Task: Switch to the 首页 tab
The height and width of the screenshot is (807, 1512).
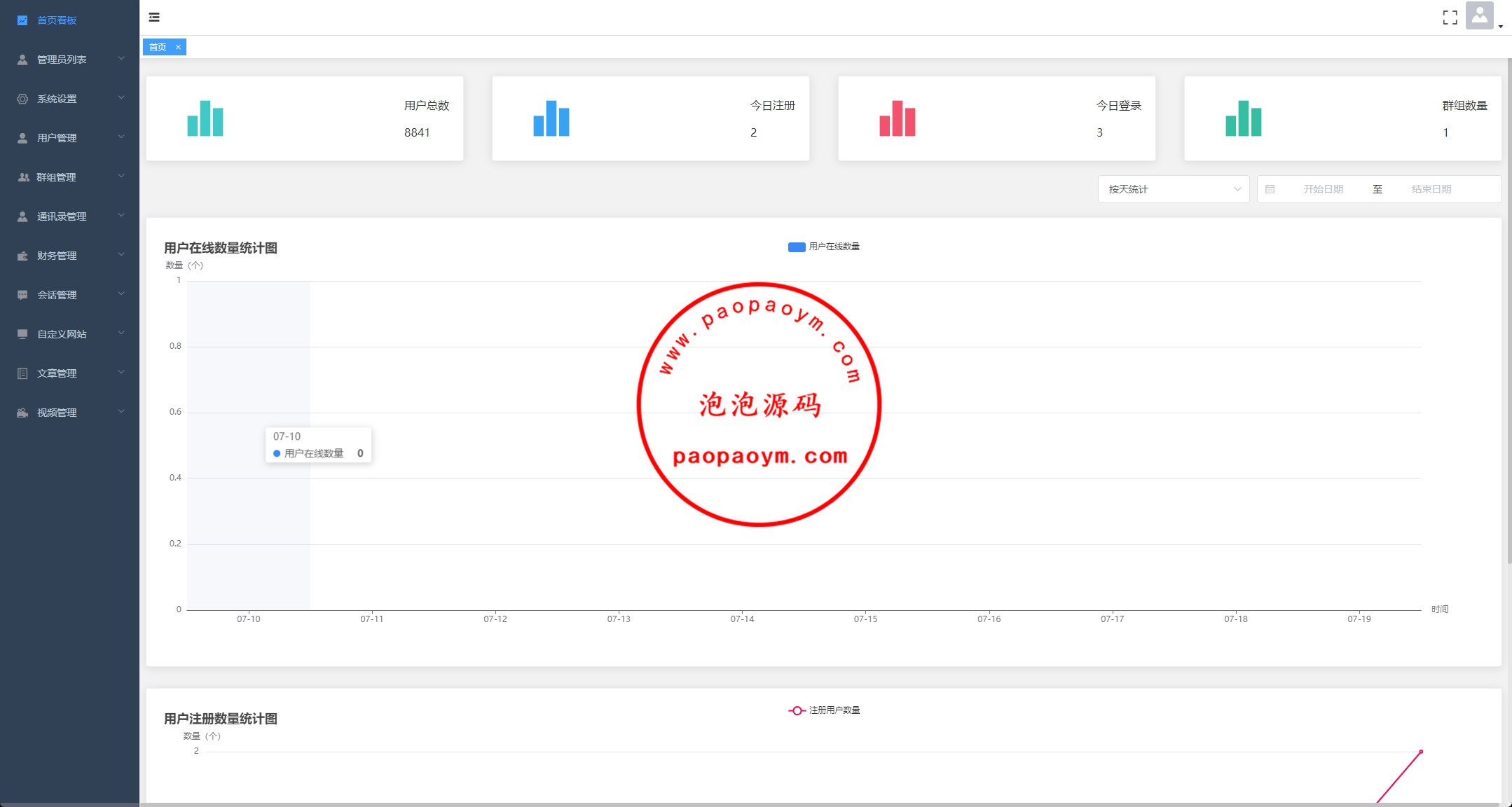Action: 158,47
